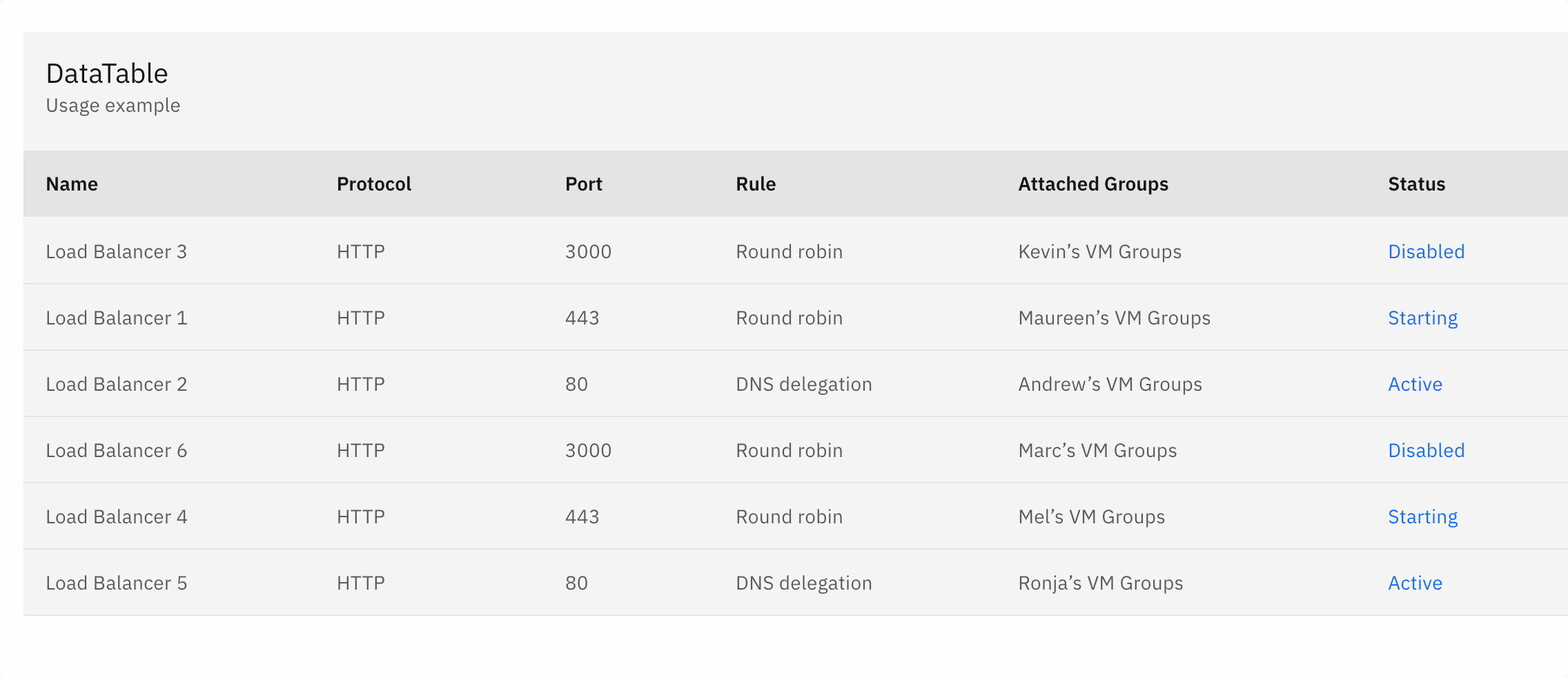Select the Port column header

click(583, 184)
